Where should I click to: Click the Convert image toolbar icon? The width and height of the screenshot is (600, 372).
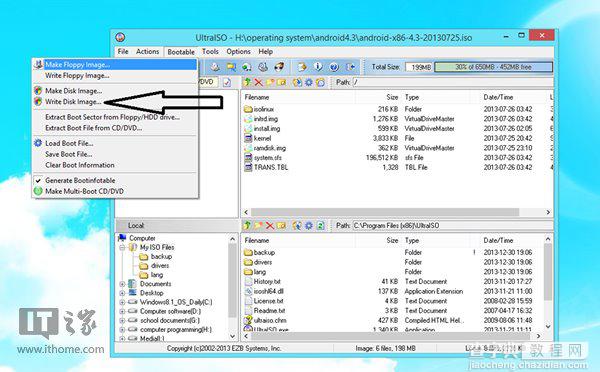[247, 67]
